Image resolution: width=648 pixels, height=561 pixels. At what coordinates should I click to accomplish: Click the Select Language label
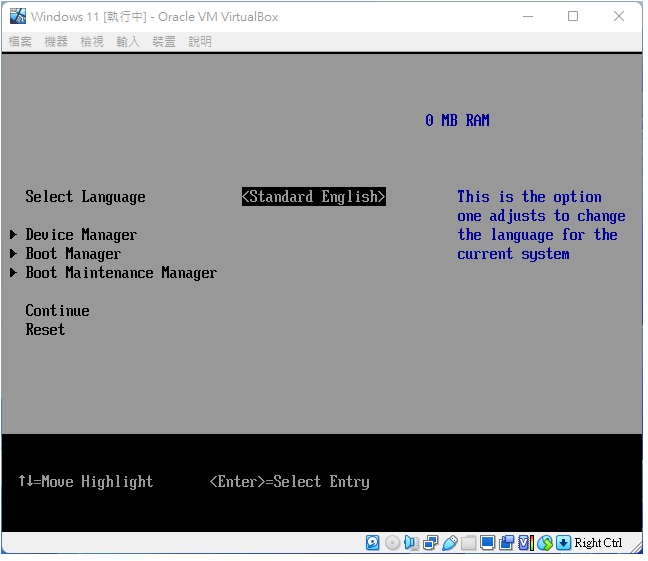tap(86, 198)
